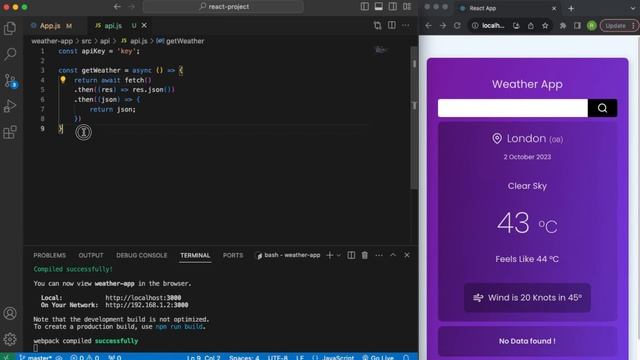Open editor More Actions ellipsis
This screenshot has width=640, height=360.
(405, 25)
